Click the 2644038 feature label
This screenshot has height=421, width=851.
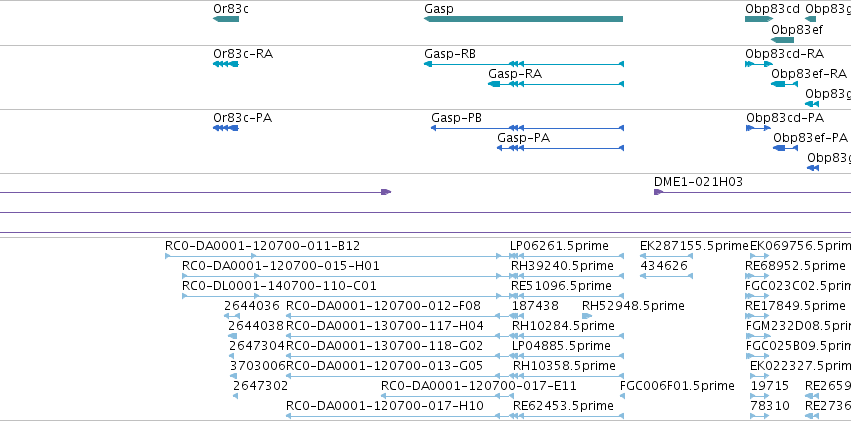pyautogui.click(x=256, y=326)
